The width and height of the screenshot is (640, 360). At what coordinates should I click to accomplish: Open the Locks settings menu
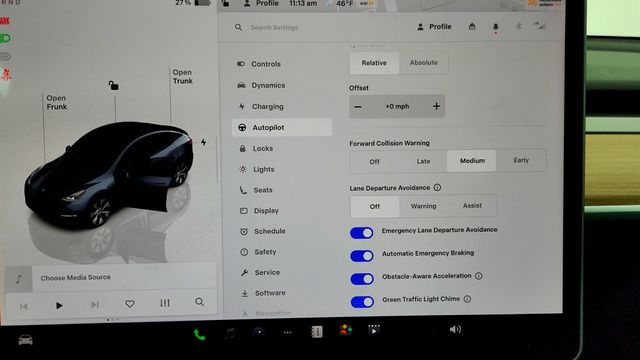coord(256,149)
